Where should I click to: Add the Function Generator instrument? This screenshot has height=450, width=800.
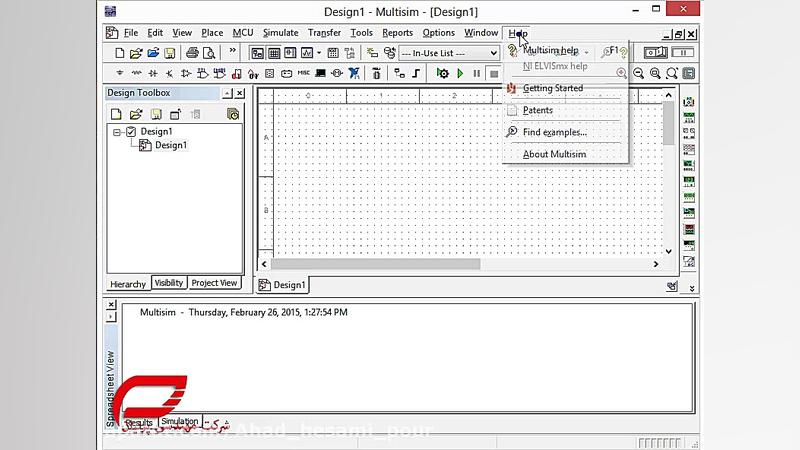coord(689,118)
